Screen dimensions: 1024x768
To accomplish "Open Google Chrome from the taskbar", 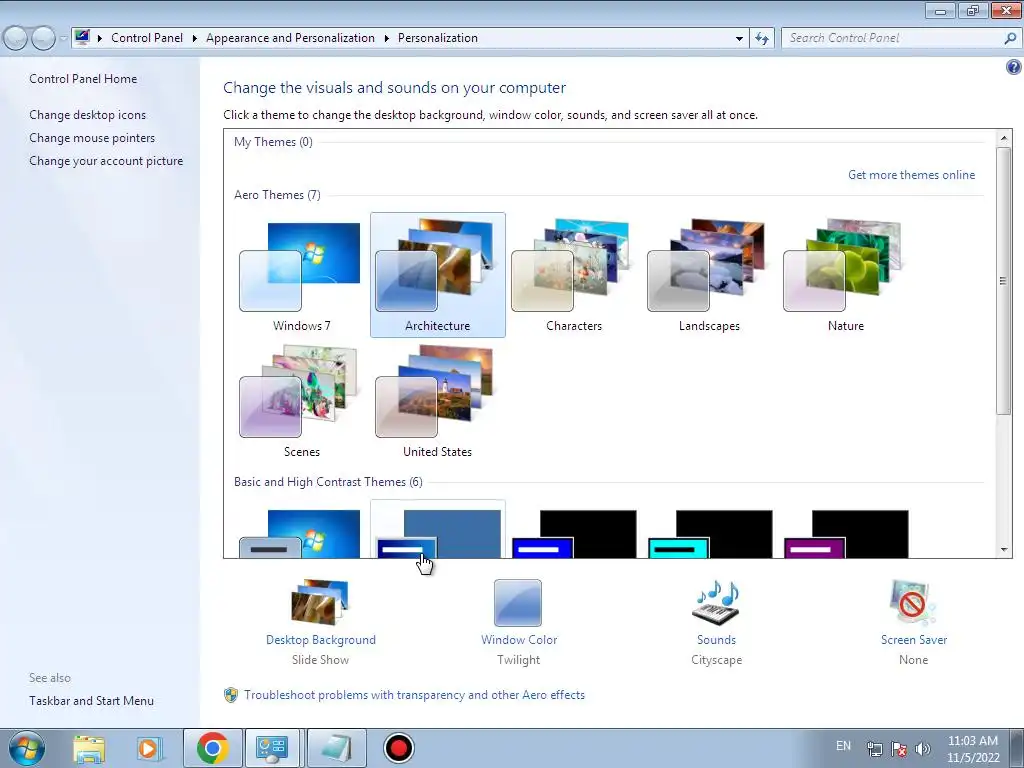I will [213, 748].
